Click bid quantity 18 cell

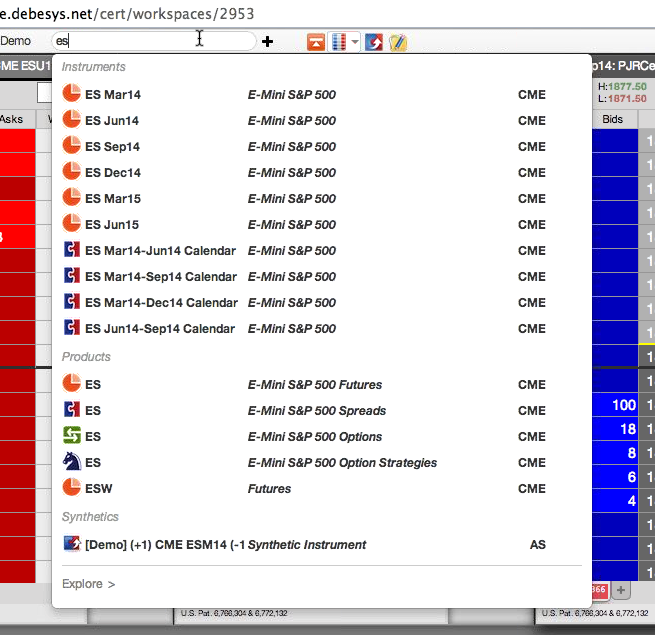point(615,429)
